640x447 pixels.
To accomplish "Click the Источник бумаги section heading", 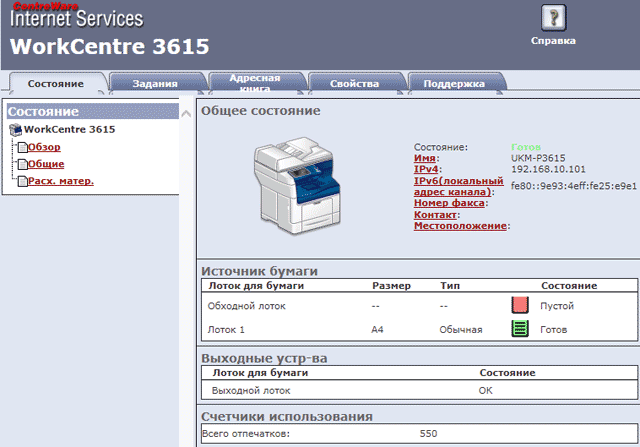I will coord(259,271).
